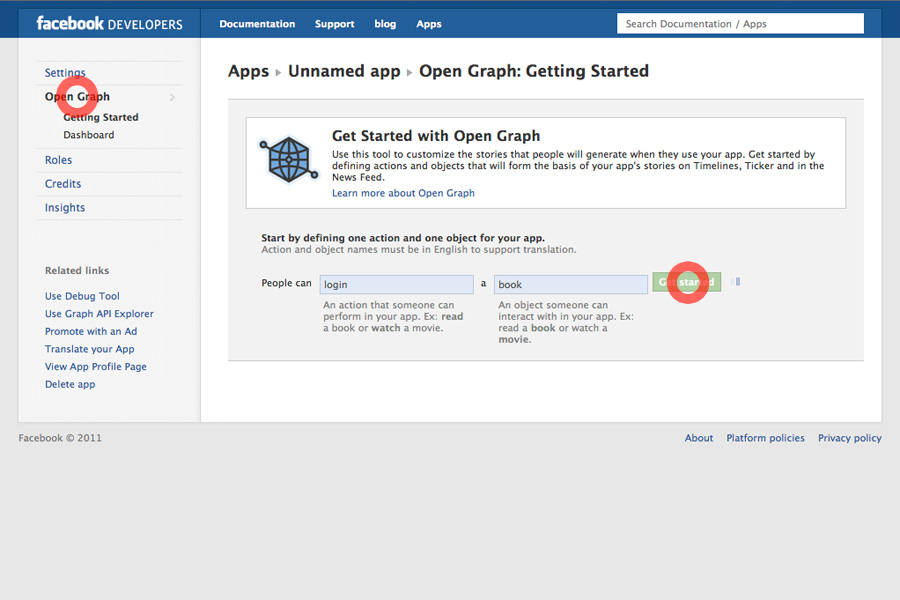The width and height of the screenshot is (900, 600).
Task: Click the object name field containing book
Action: click(570, 285)
